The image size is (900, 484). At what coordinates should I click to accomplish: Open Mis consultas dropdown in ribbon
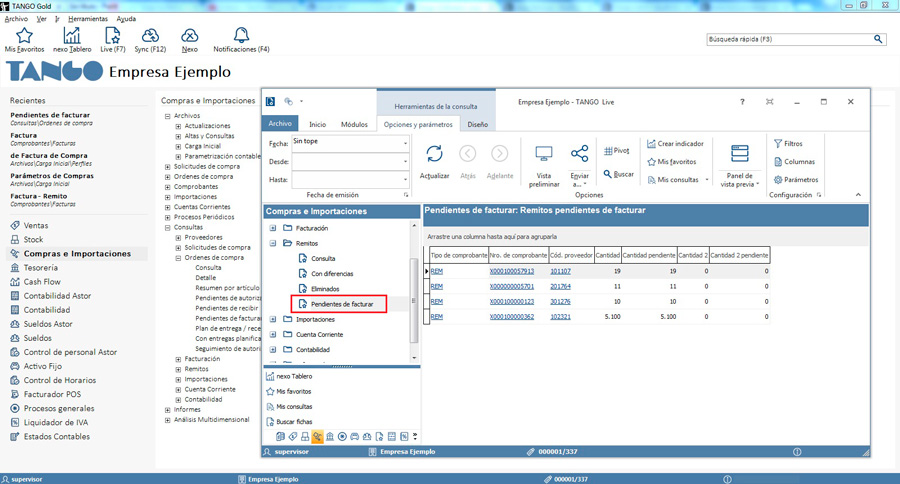pyautogui.click(x=707, y=180)
